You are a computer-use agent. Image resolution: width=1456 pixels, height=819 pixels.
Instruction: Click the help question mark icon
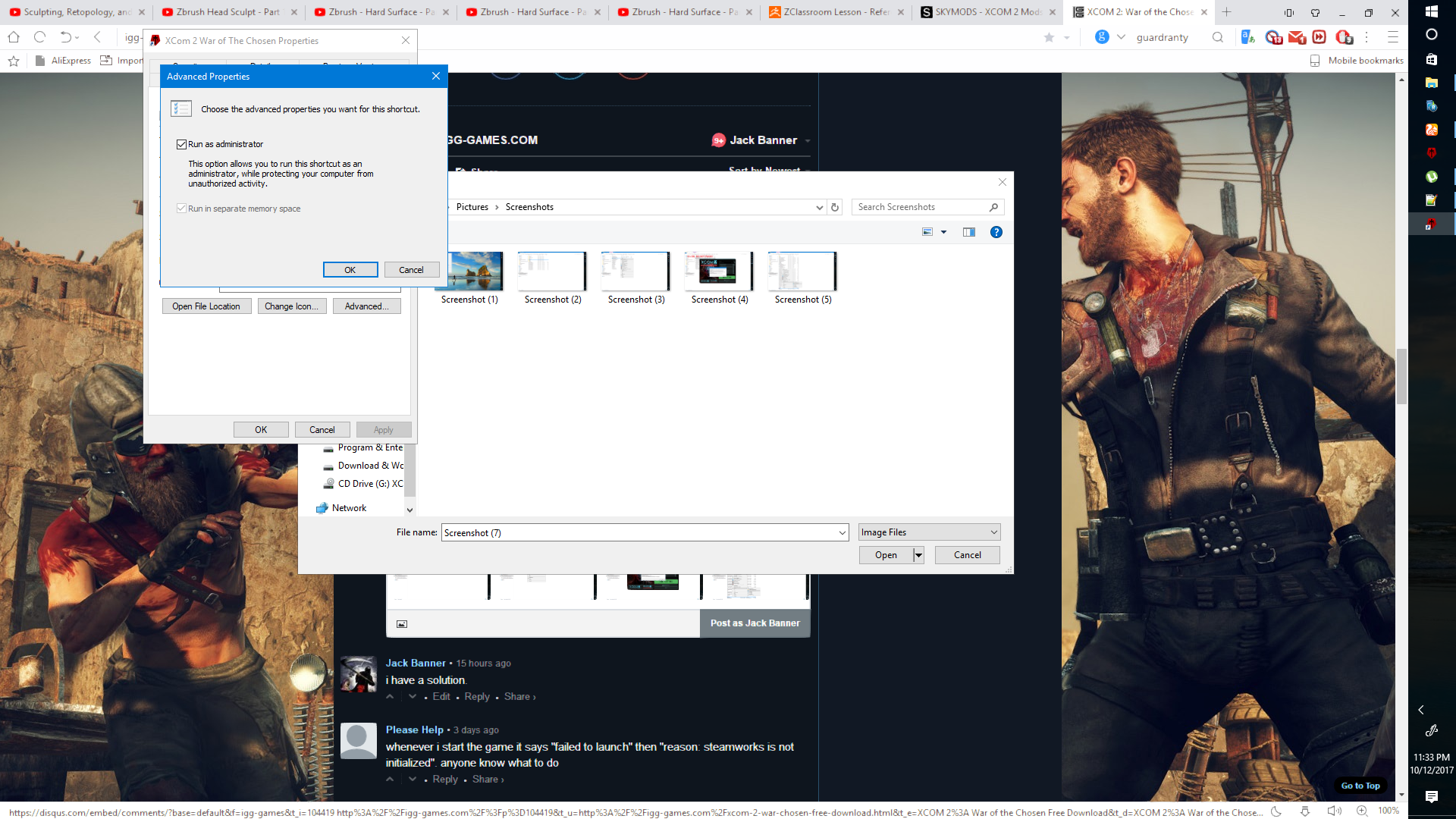[x=996, y=232]
